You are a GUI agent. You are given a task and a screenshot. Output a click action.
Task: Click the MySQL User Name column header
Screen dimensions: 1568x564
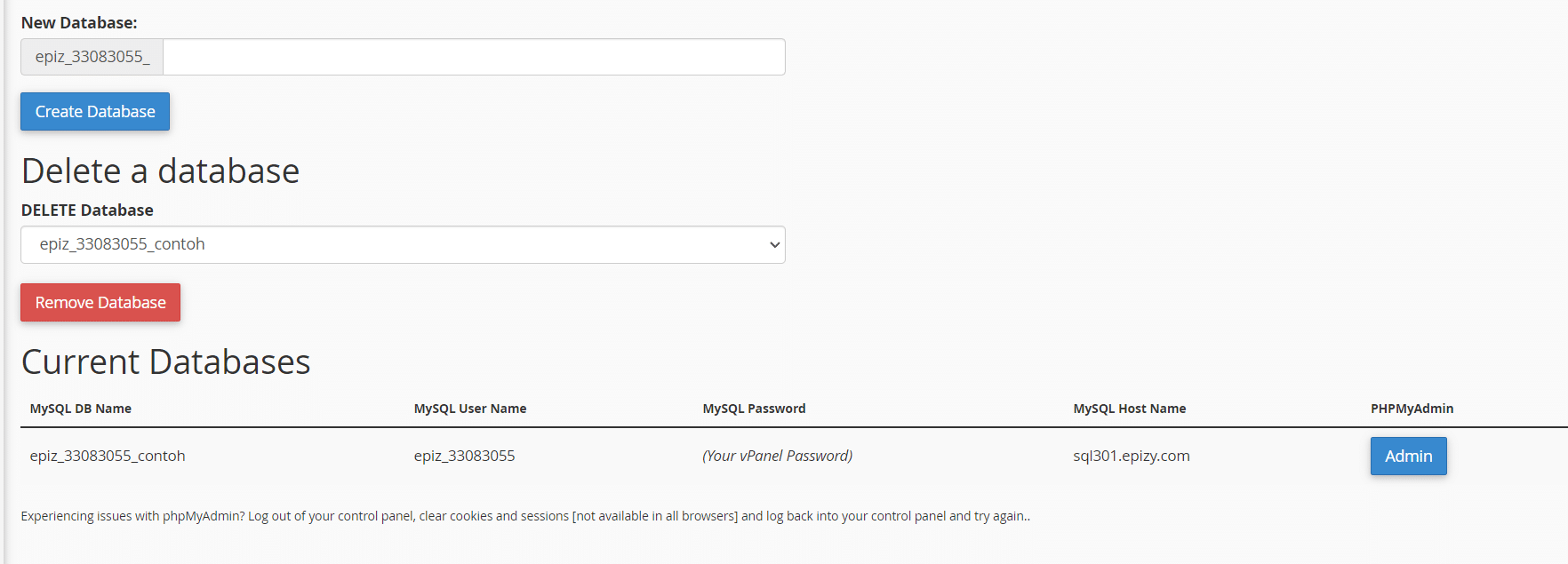(470, 409)
